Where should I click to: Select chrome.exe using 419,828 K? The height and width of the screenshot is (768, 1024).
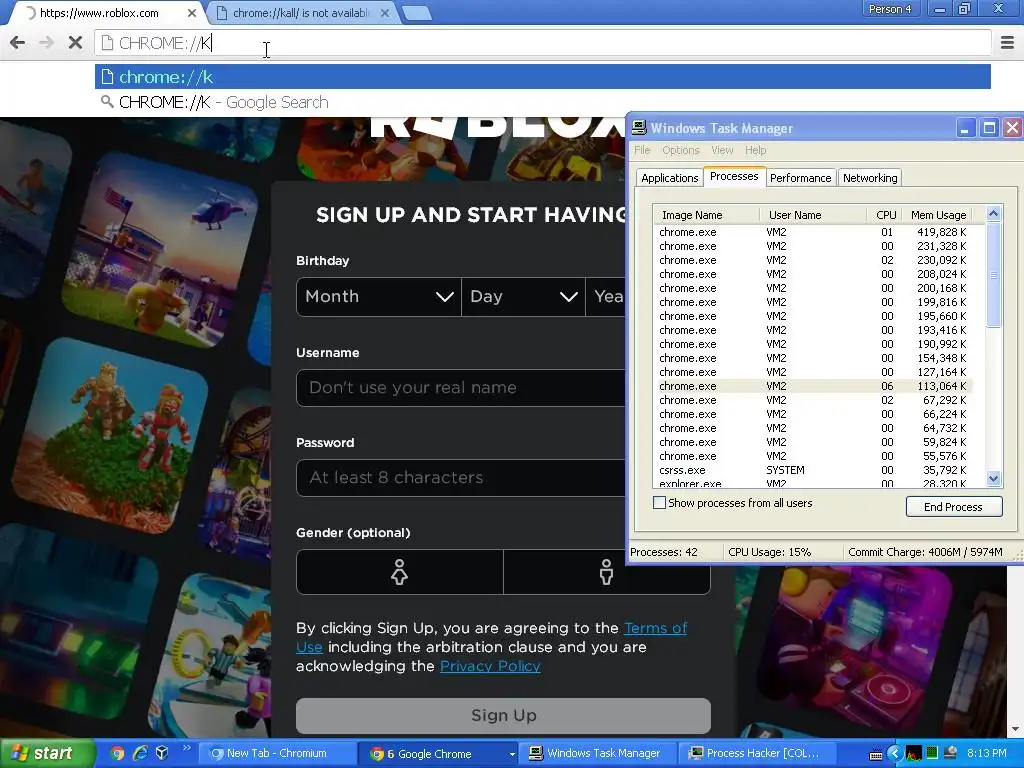[813, 232]
